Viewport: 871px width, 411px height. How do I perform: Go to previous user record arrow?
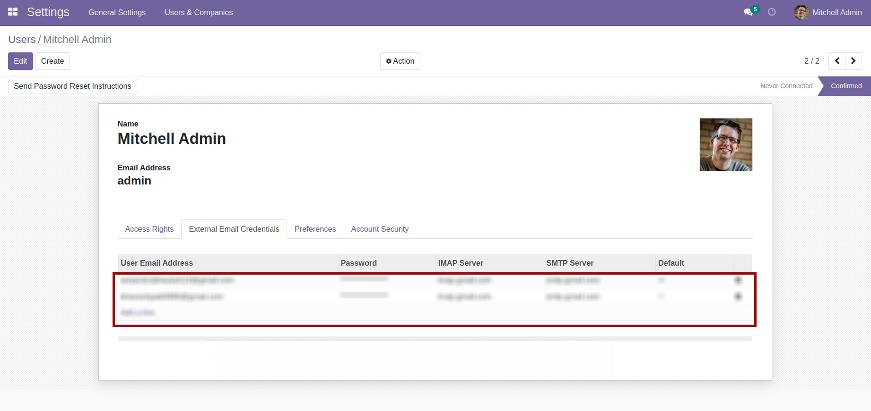837,61
